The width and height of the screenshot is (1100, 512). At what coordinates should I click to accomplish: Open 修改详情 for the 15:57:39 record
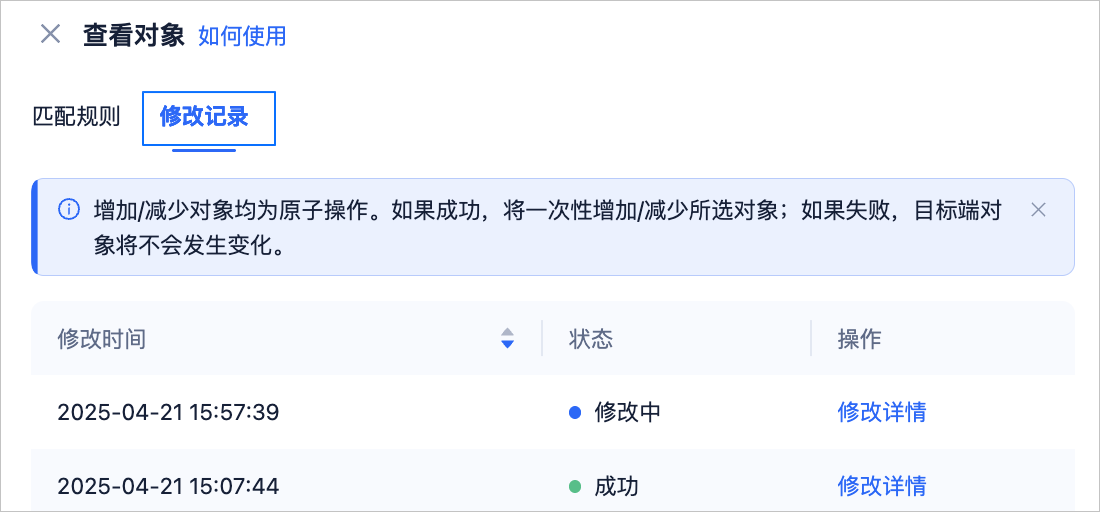pyautogui.click(x=882, y=412)
